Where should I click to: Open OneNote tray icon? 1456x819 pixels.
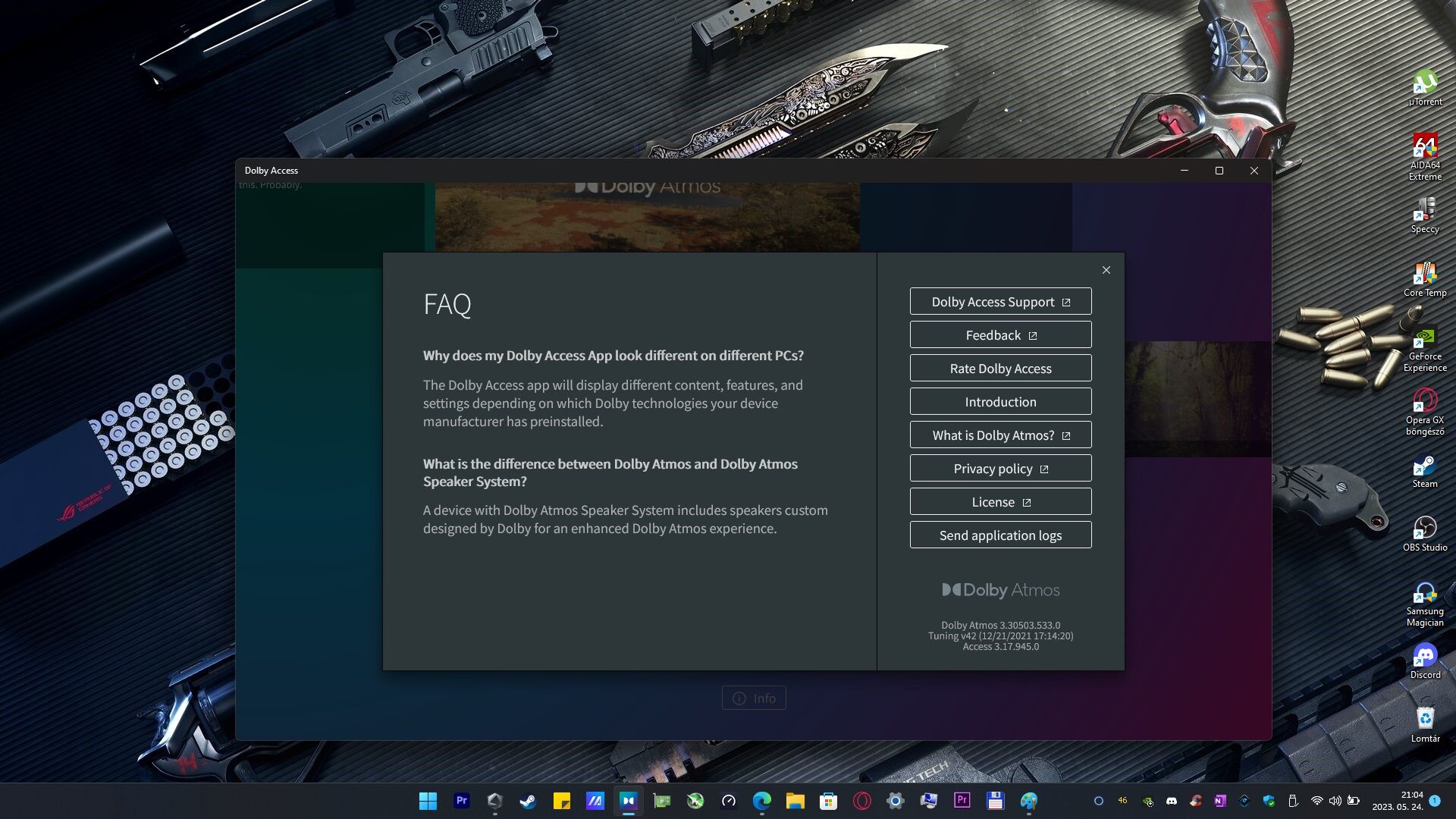pos(1219,801)
